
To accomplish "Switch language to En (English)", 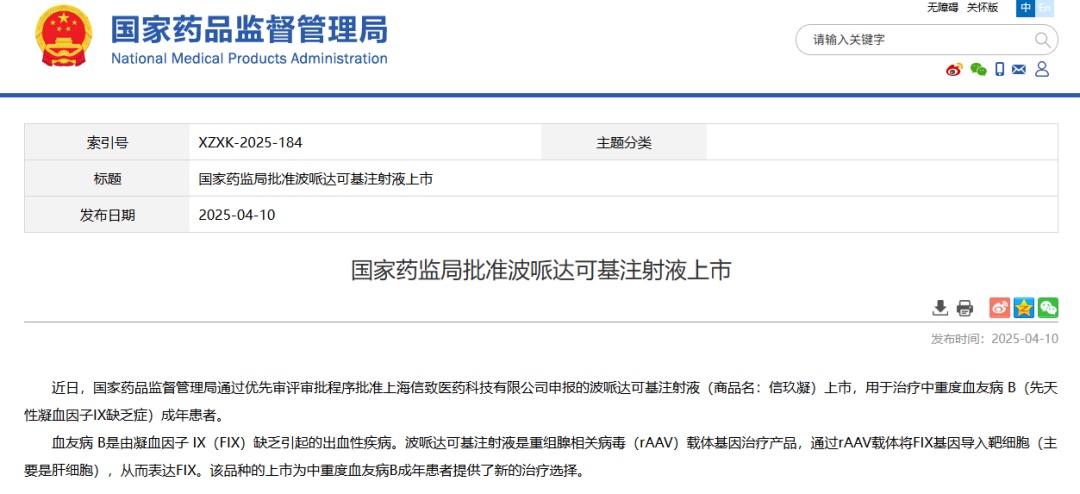I will 1045,8.
